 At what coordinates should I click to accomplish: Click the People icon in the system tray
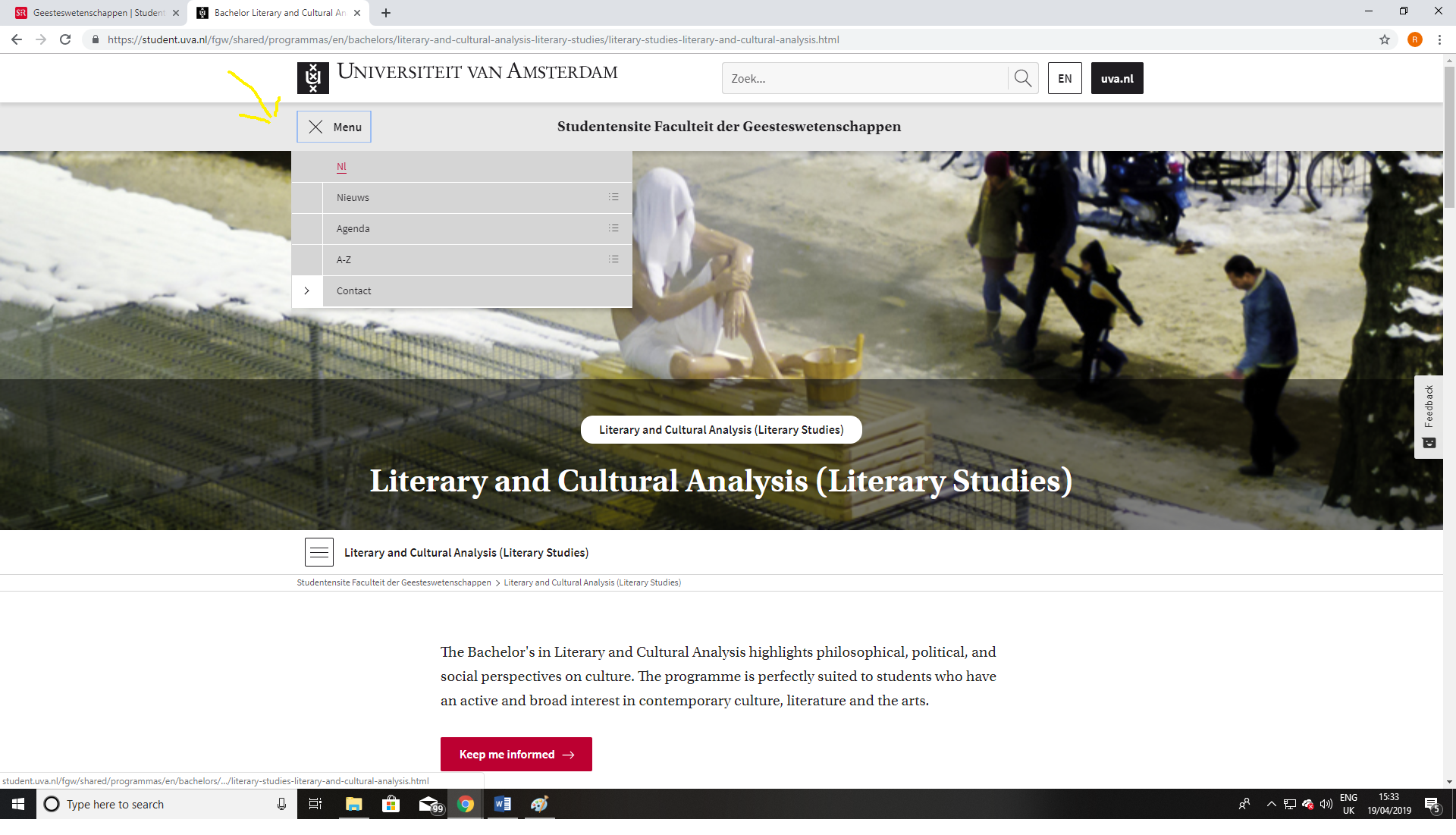point(1244,804)
